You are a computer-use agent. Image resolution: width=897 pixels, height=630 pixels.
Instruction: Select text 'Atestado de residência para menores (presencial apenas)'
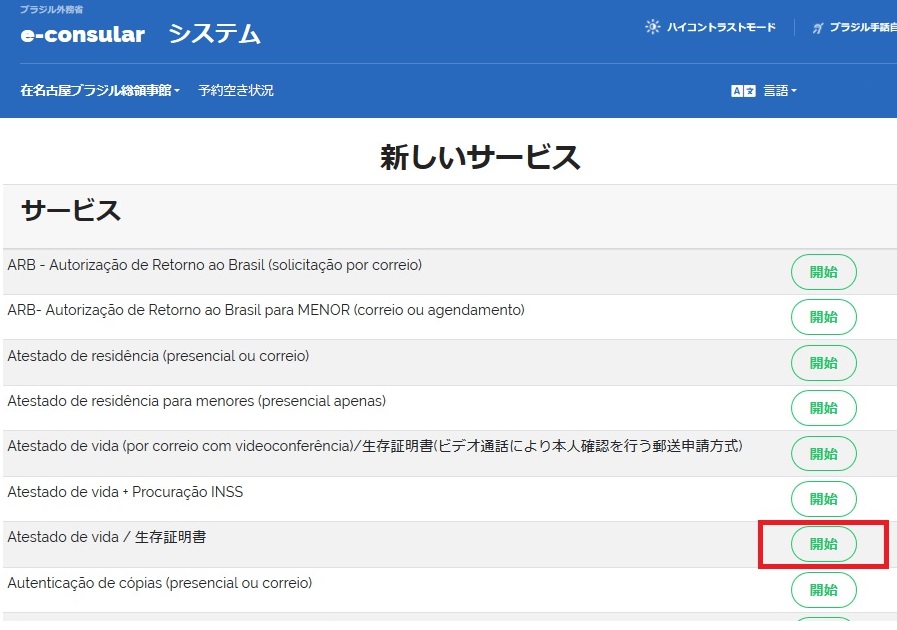pos(197,401)
